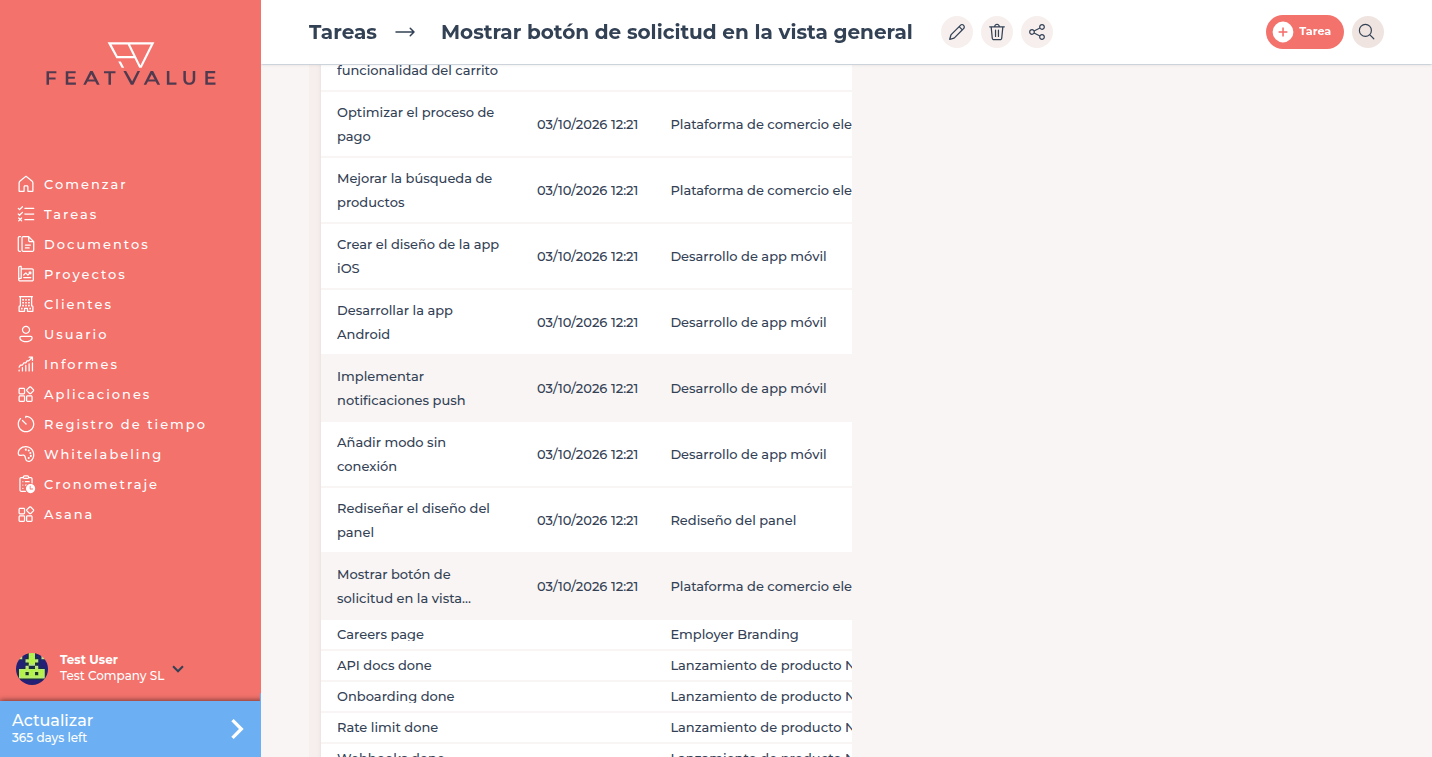Select task 'Desarrollar la app Android'
Image resolution: width=1432 pixels, height=757 pixels.
[x=586, y=322]
